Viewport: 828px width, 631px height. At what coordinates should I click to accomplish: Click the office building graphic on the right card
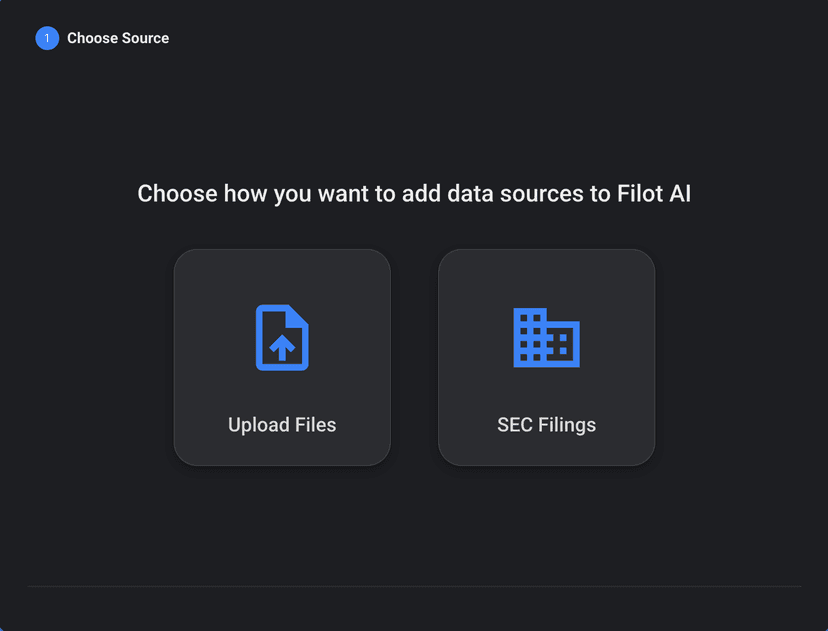546,338
